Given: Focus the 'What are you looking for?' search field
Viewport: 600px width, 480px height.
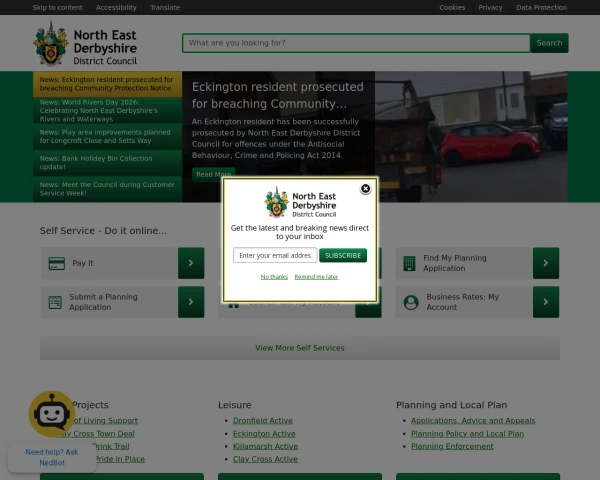Looking at the screenshot, I should tap(356, 43).
